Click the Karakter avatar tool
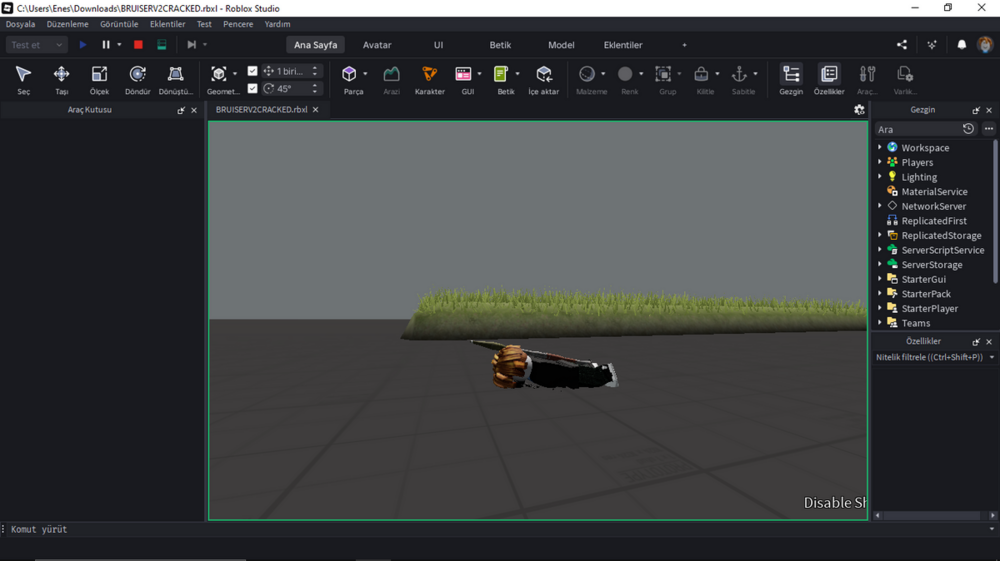 point(430,80)
